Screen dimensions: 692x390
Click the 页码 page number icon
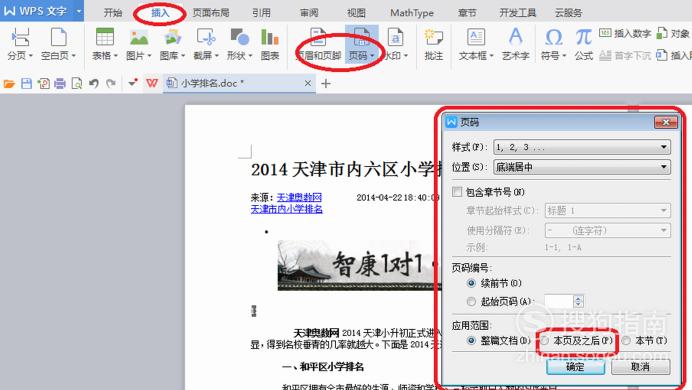tap(361, 38)
